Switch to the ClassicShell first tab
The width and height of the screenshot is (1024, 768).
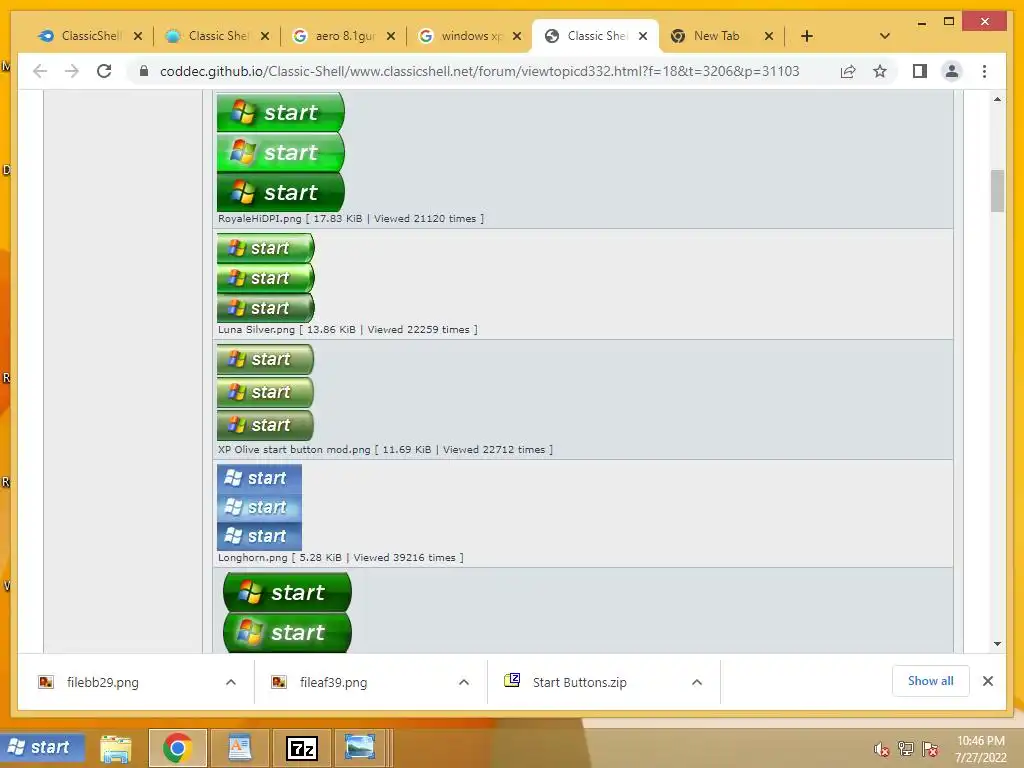80,36
